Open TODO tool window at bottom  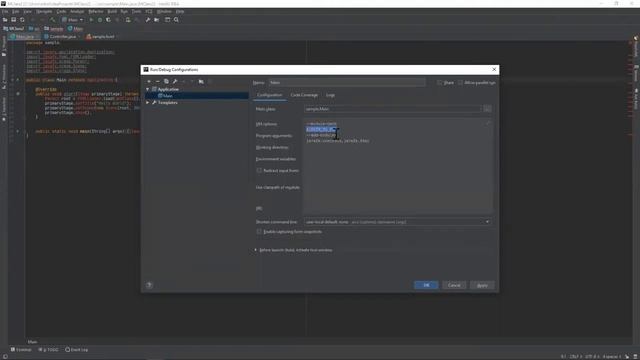(x=48, y=350)
